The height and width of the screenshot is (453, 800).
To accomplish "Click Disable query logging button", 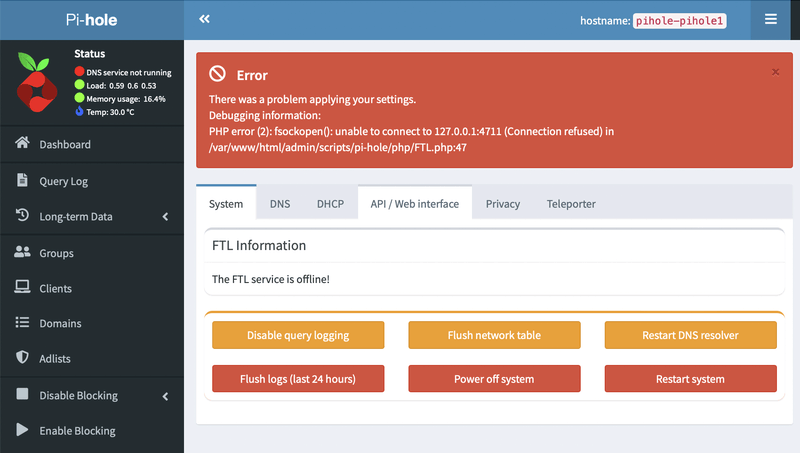I will click(298, 335).
